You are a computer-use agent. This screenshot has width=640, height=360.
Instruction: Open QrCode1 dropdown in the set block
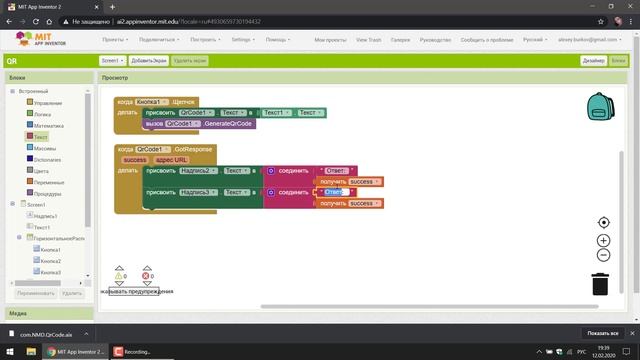(x=197, y=112)
